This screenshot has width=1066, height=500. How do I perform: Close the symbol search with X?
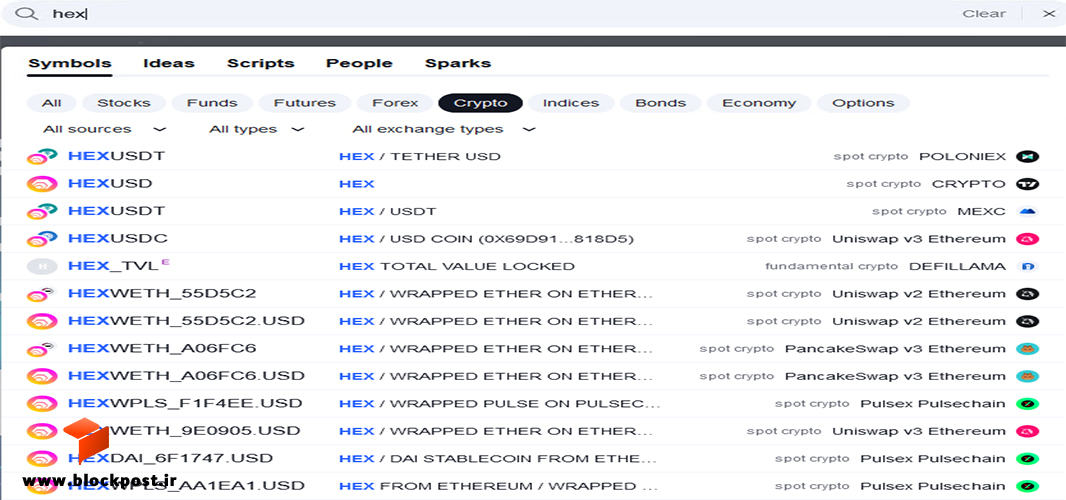1048,14
